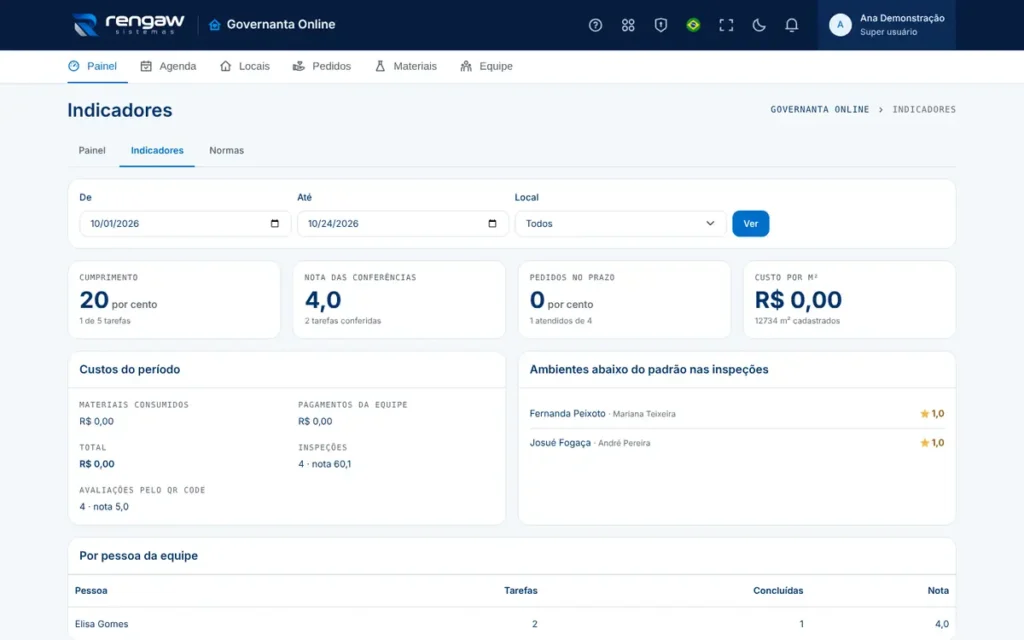Image resolution: width=1024 pixels, height=640 pixels.
Task: Click the Tarefas column header
Action: click(x=520, y=590)
